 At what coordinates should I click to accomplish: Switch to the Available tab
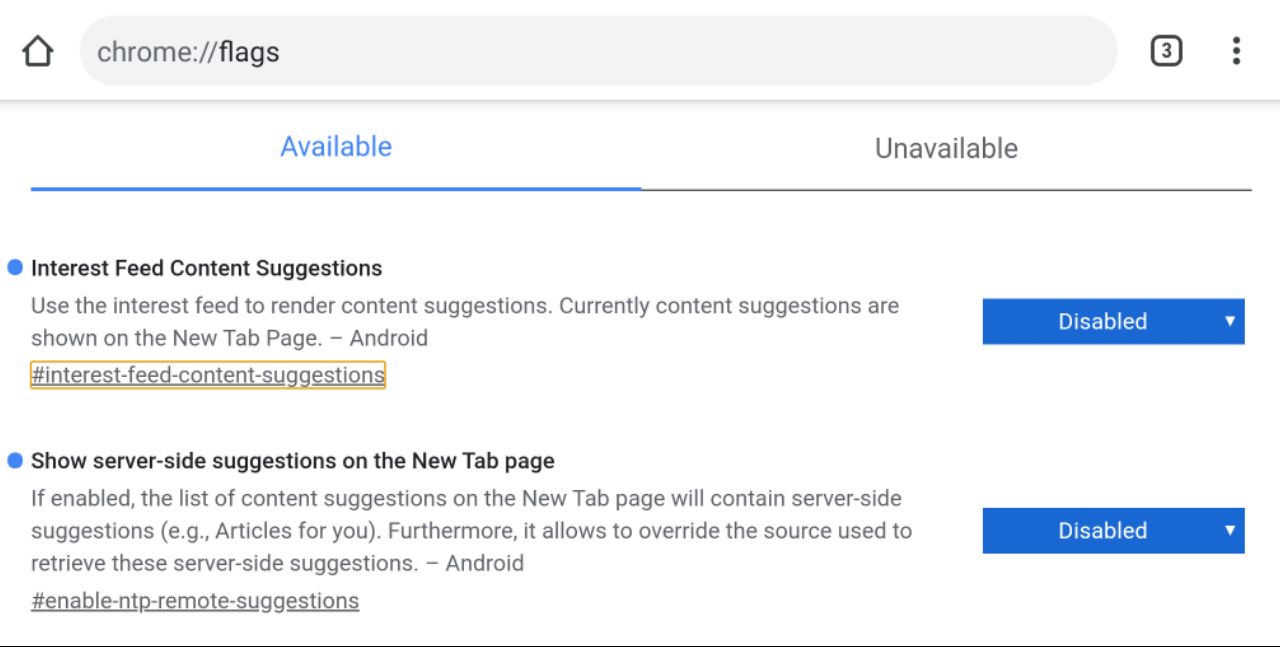(x=336, y=147)
